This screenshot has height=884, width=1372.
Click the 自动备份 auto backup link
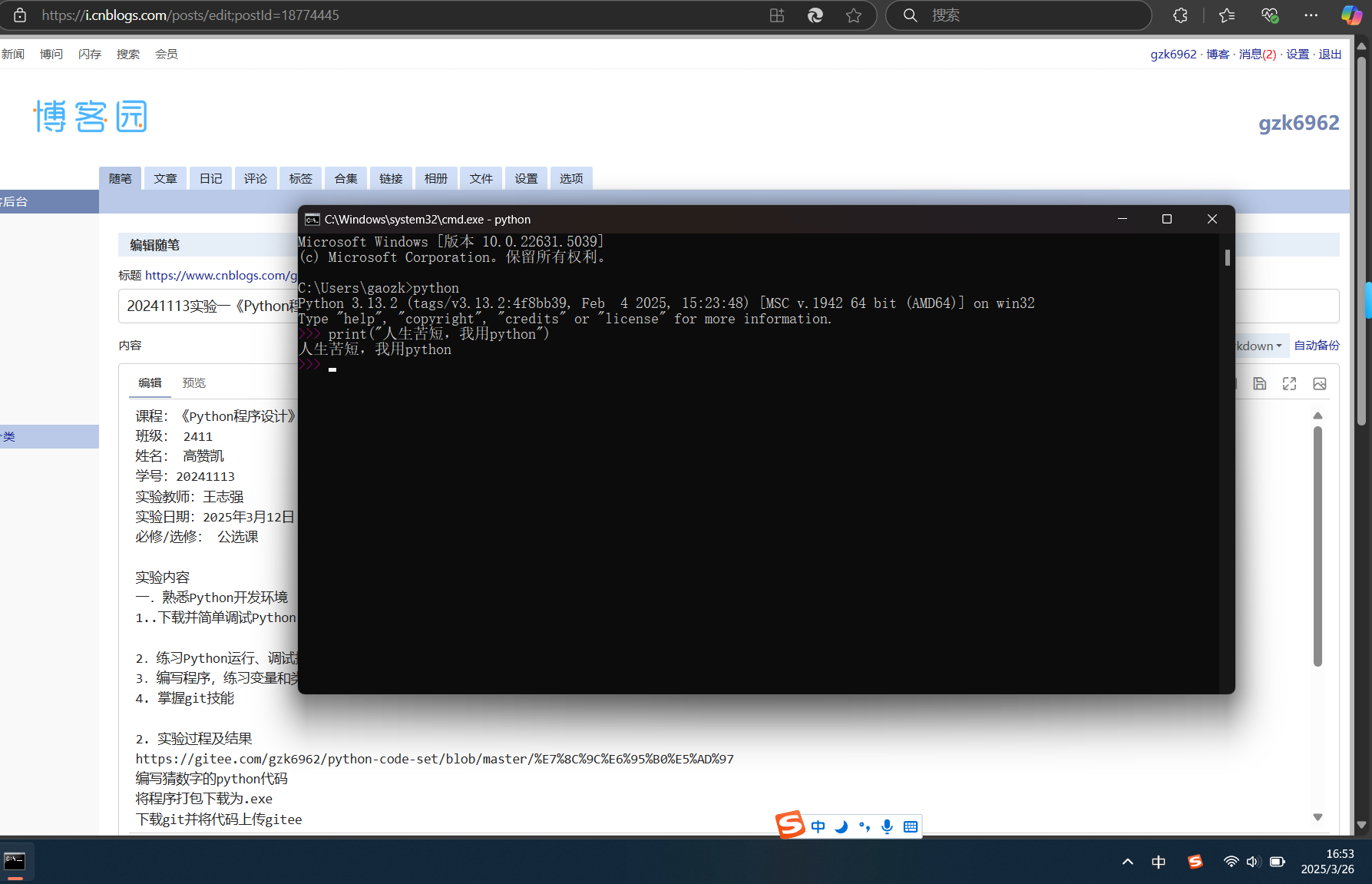[x=1317, y=346]
